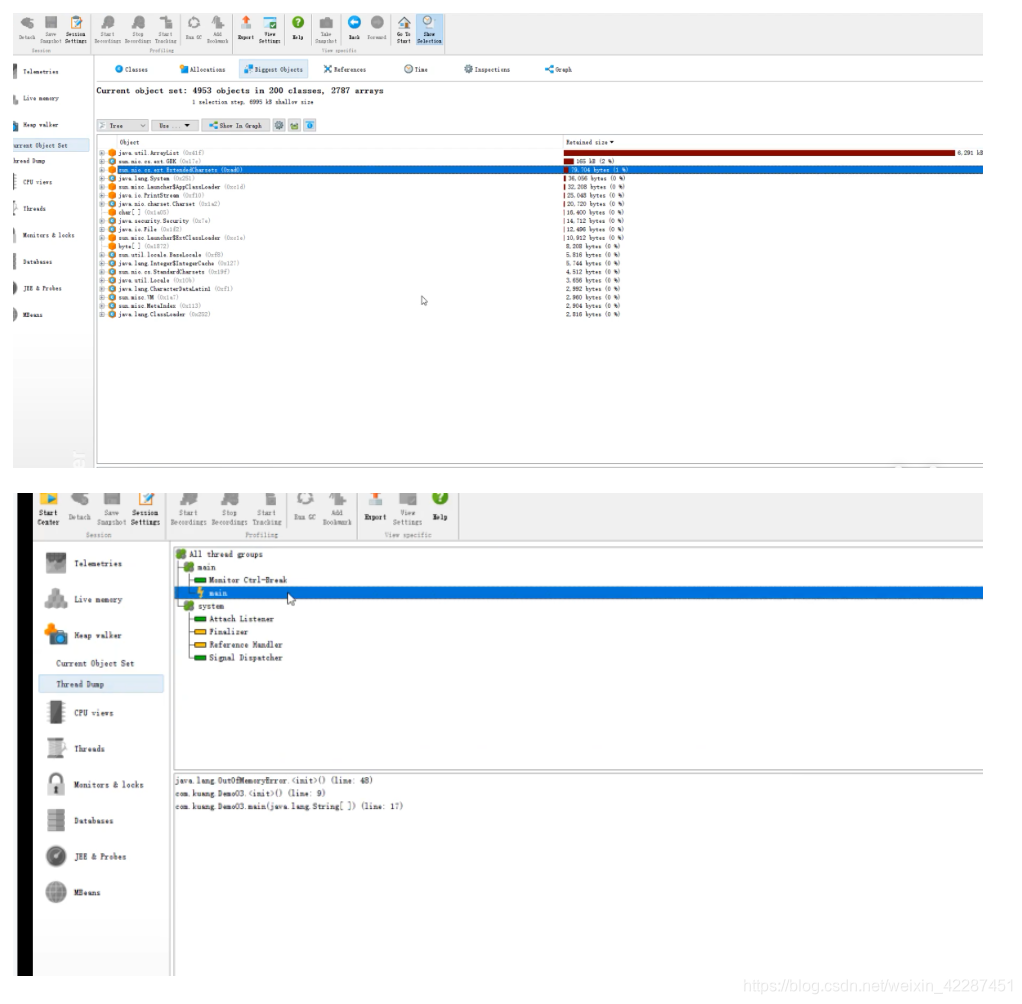Open the References view tab
Viewport: 1022px width, 1004px height.
[x=345, y=69]
